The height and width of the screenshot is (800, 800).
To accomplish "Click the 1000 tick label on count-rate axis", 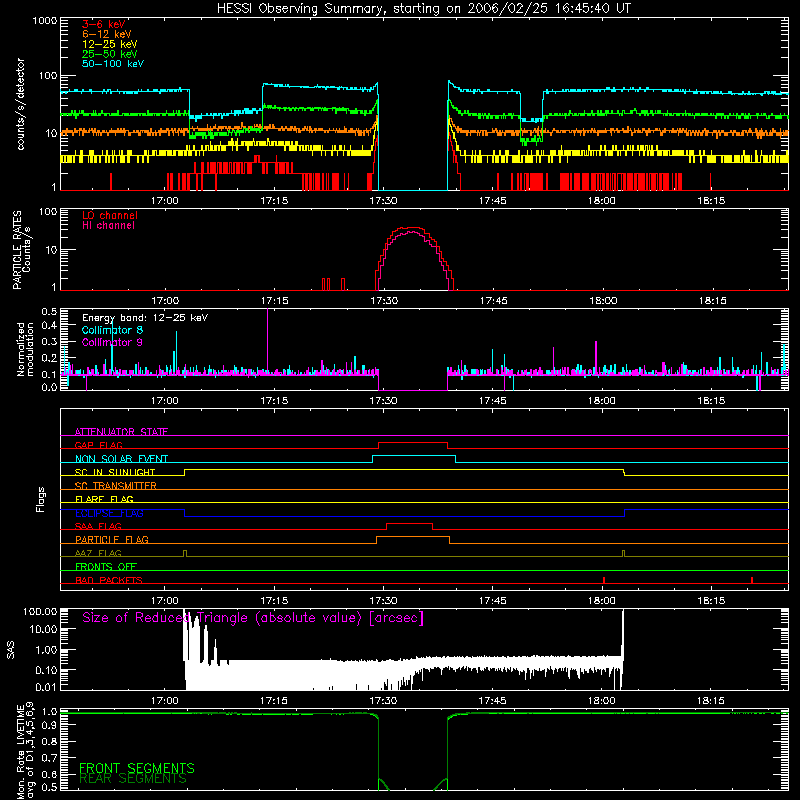I will 44,21.
